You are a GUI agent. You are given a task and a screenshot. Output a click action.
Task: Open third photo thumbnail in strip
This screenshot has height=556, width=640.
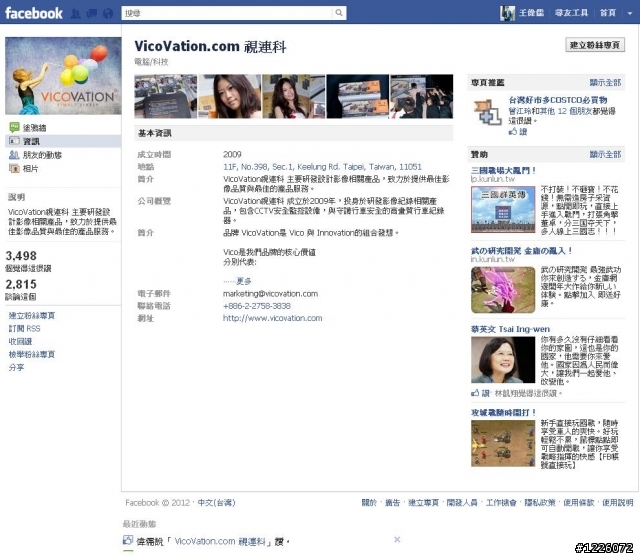[x=293, y=96]
